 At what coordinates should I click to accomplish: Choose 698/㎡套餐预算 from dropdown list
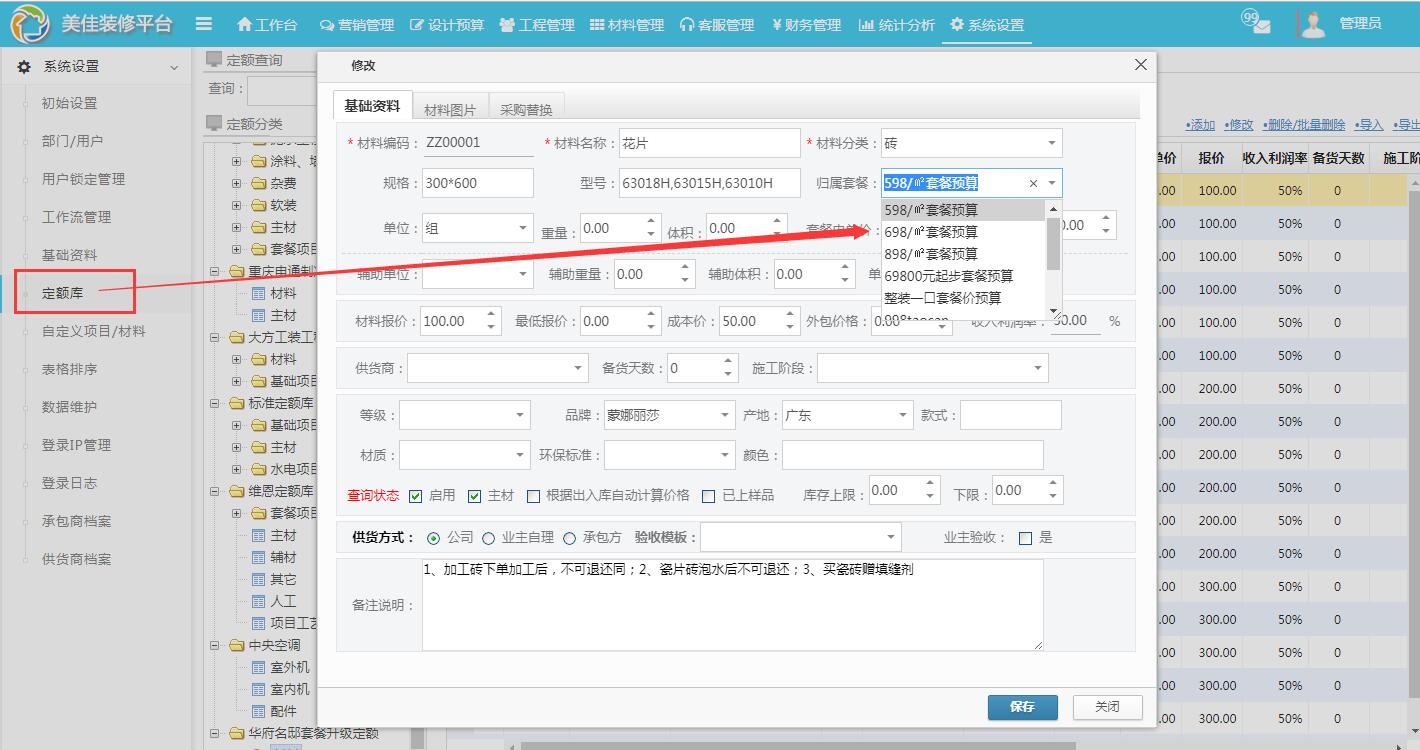(931, 232)
